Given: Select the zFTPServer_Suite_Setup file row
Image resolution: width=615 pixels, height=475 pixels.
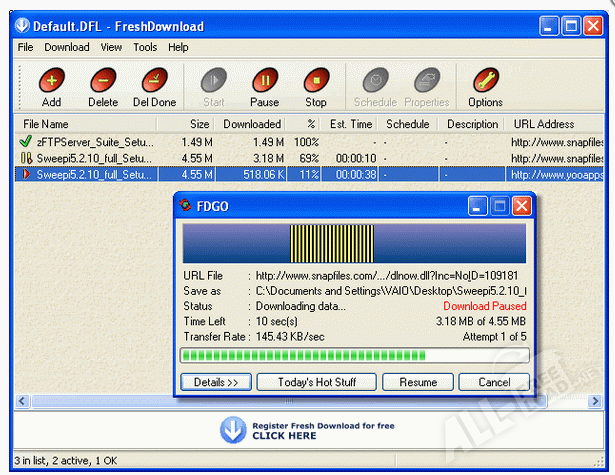Looking at the screenshot, I should pos(95,142).
